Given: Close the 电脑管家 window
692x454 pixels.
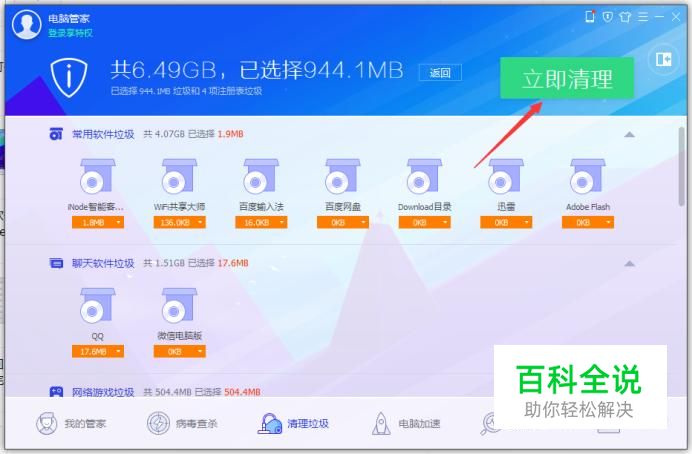Looking at the screenshot, I should coord(676,17).
